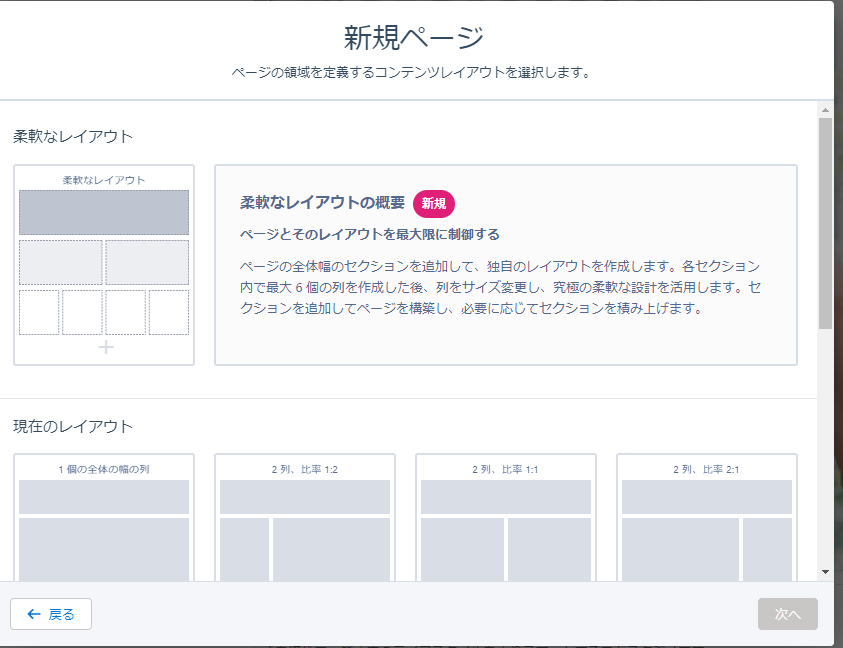
Task: Select the 柔軟なレイアウト thumbnail card
Action: pos(104,265)
